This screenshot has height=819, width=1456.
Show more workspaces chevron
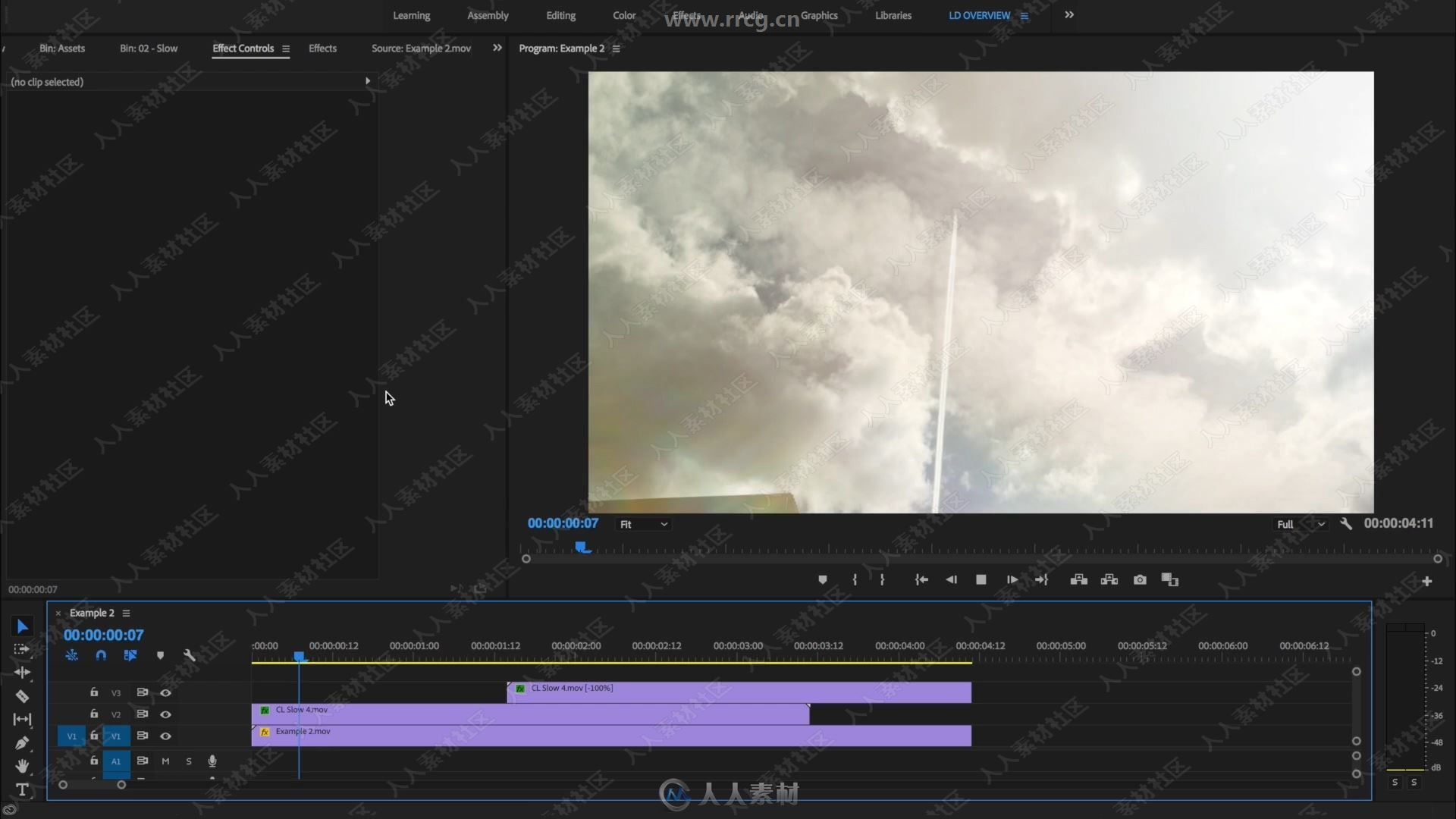1069,15
